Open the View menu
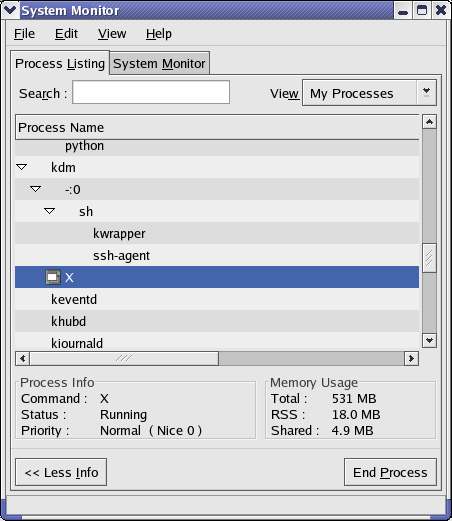 click(x=112, y=34)
